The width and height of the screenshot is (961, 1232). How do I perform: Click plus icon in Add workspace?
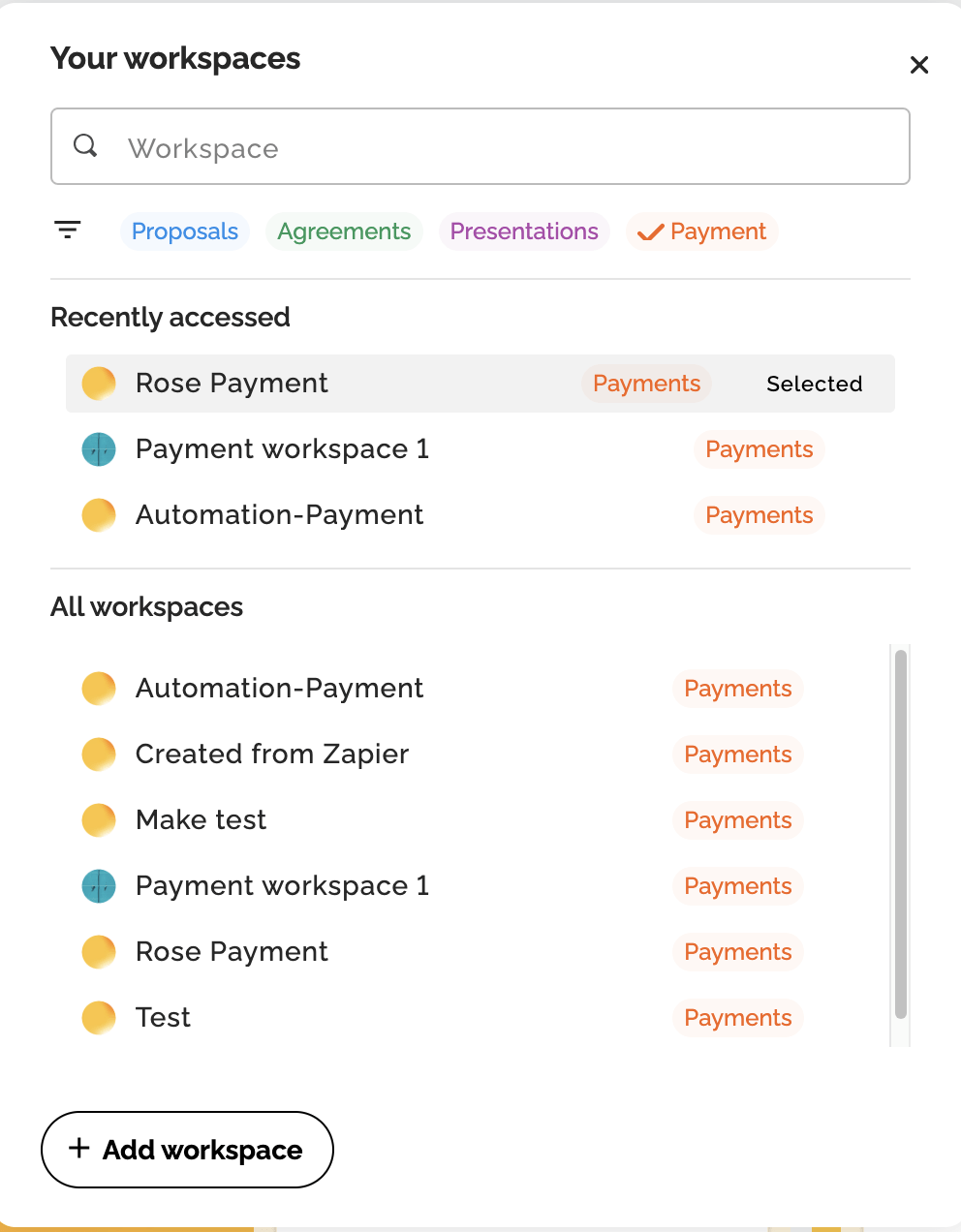(x=79, y=1149)
